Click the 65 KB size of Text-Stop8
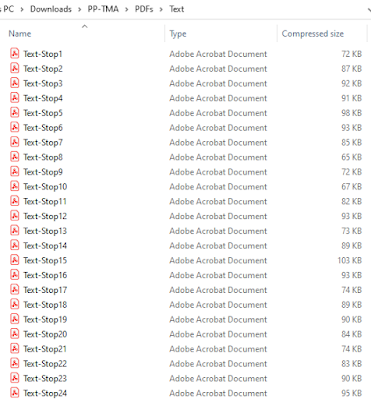371x399 pixels. click(351, 157)
